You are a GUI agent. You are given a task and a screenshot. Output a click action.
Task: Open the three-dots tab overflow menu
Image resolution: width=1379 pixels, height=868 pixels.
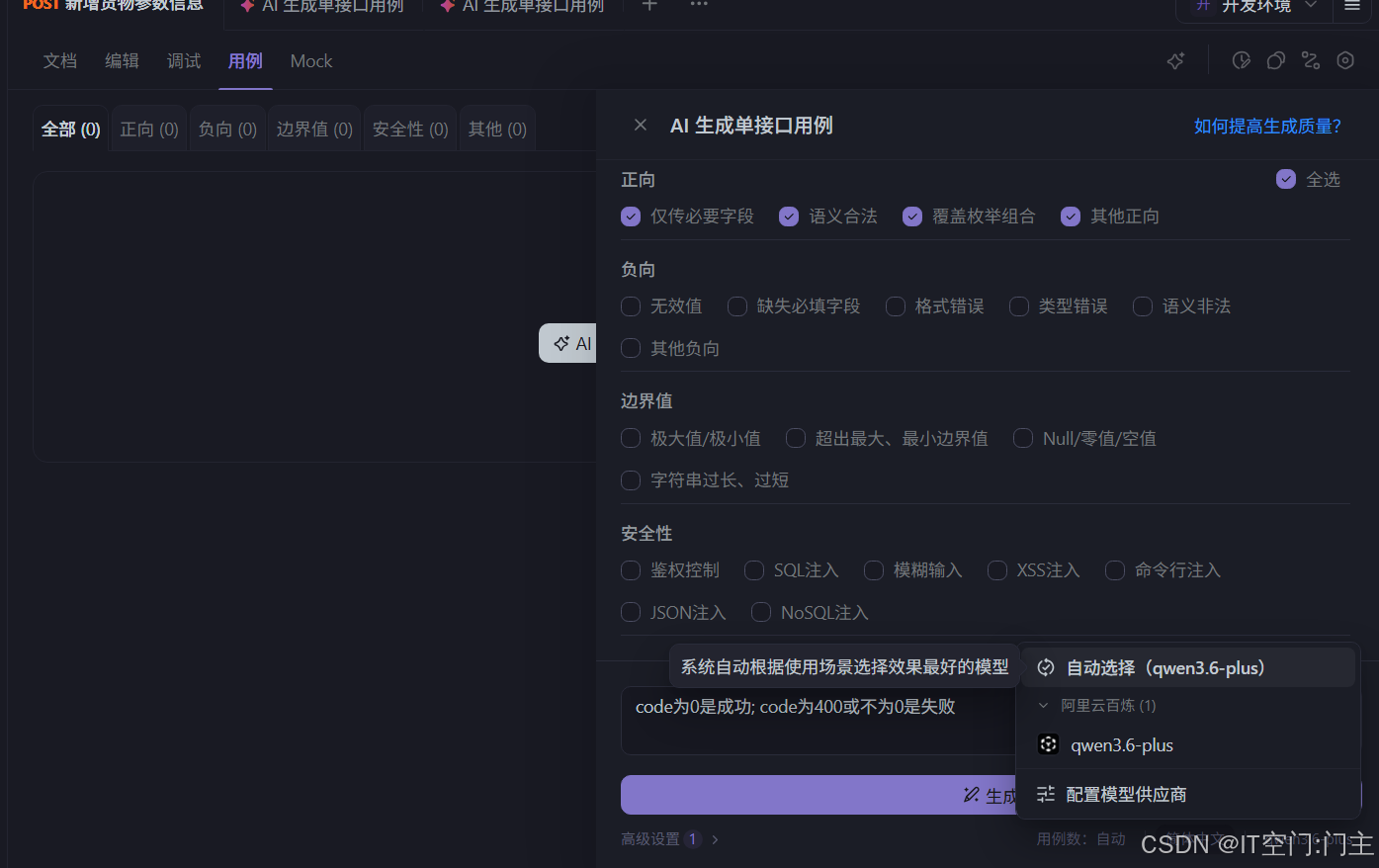(x=699, y=5)
